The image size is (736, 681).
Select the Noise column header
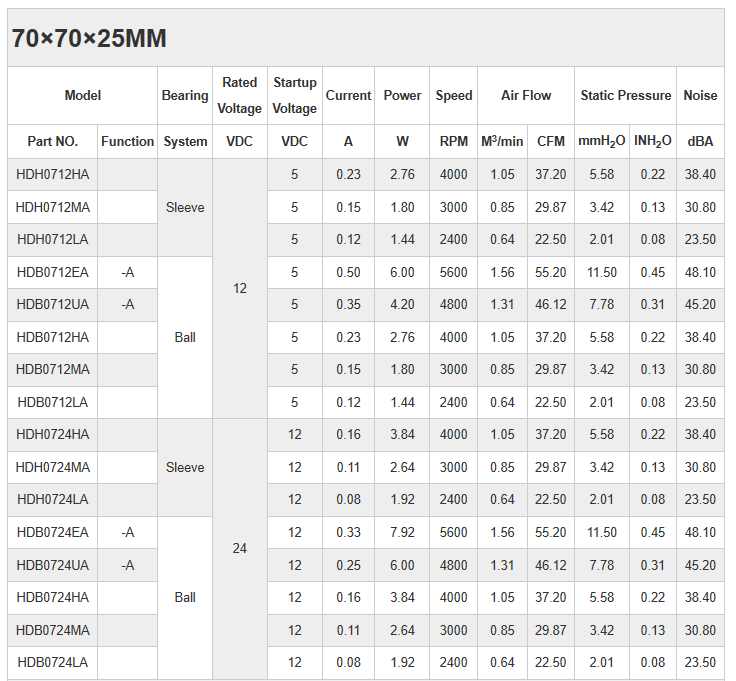[700, 96]
